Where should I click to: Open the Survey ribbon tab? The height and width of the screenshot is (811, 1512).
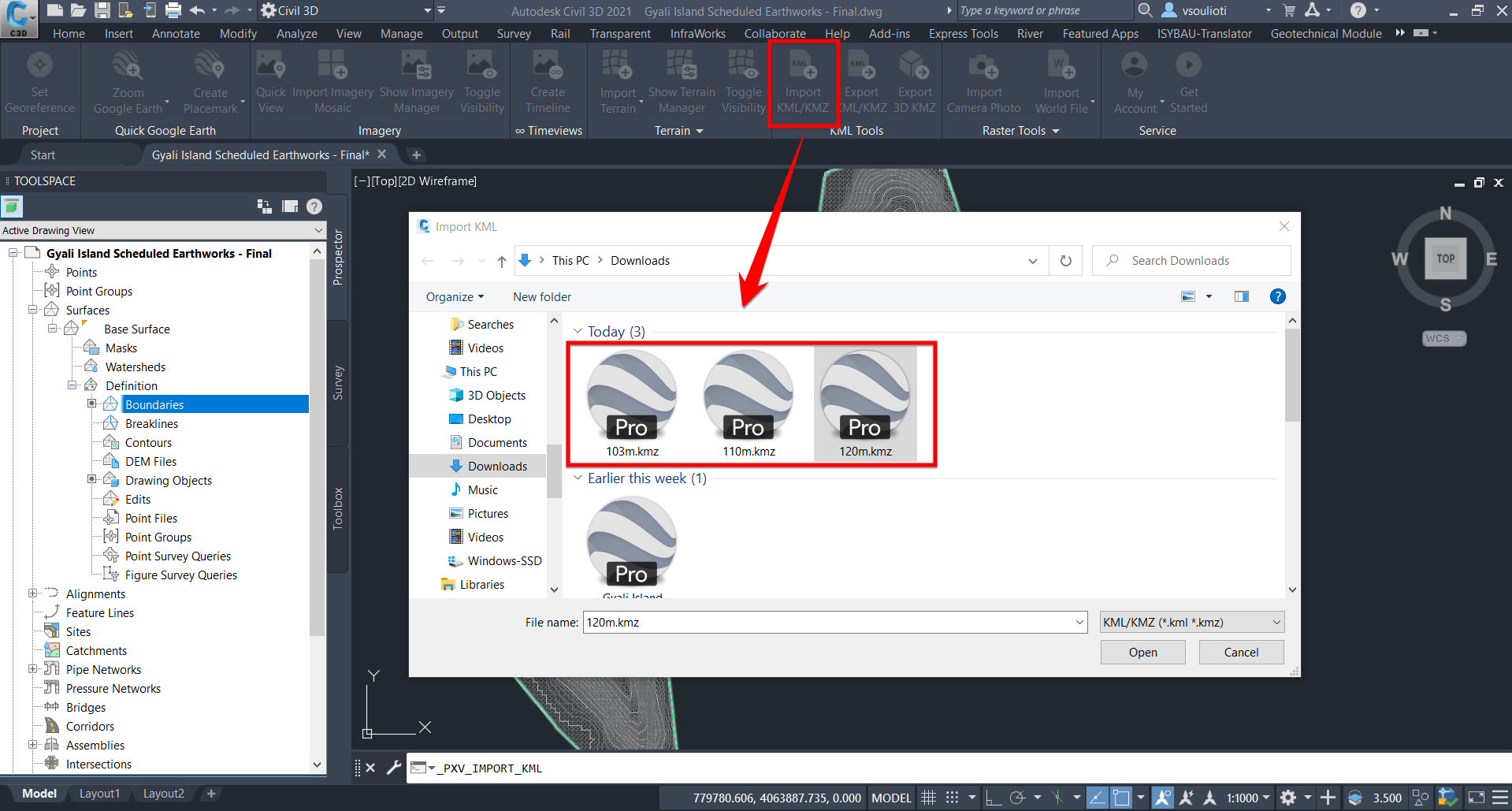[x=514, y=34]
